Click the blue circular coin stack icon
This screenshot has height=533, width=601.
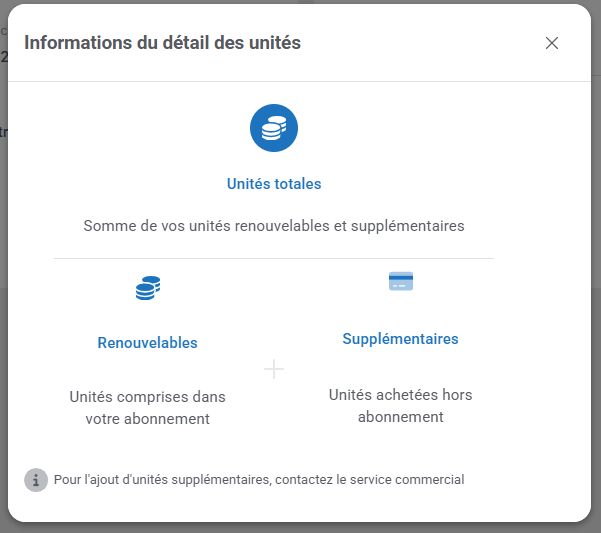pos(274,128)
